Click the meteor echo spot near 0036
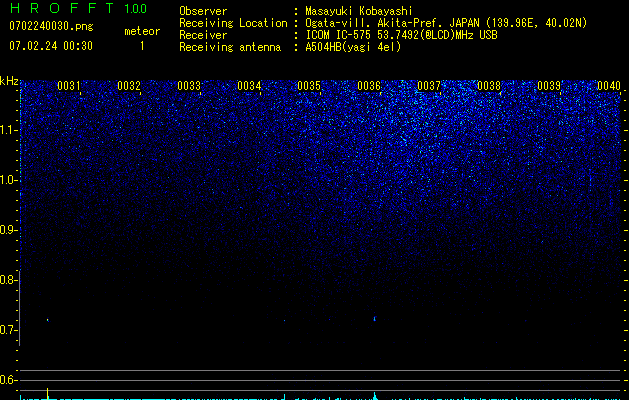This screenshot has width=629, height=400. [x=375, y=319]
